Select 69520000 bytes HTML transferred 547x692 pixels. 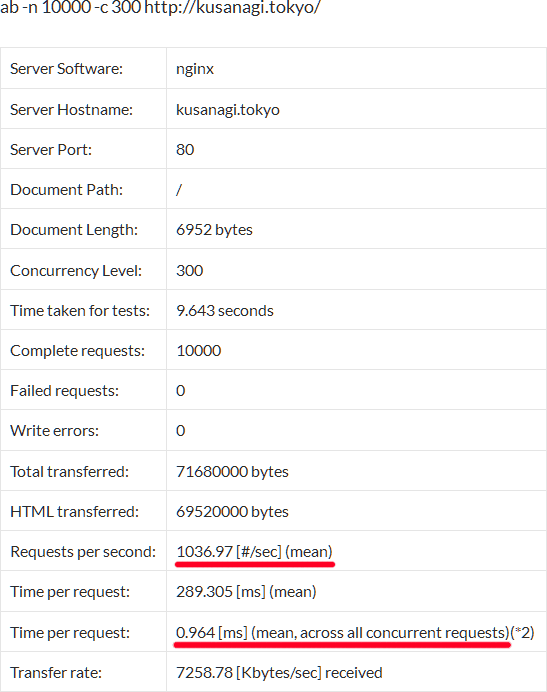(232, 512)
